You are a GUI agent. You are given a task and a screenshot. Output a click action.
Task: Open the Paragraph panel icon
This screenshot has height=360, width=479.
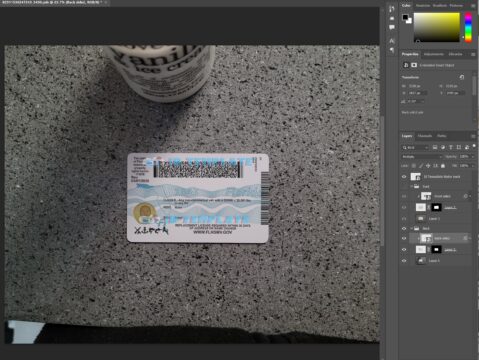tap(392, 50)
